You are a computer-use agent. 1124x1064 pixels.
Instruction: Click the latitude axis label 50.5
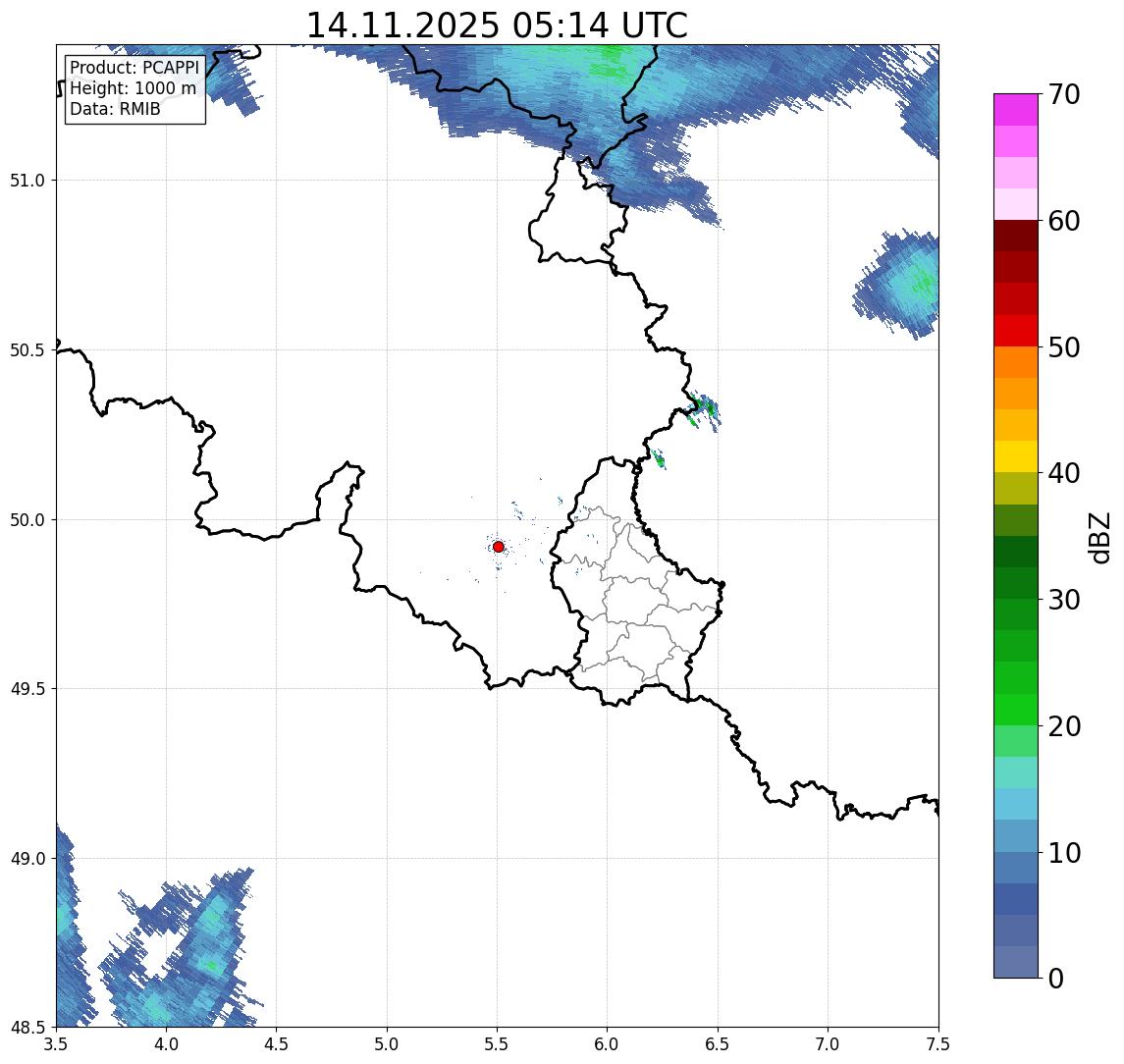click(x=27, y=350)
